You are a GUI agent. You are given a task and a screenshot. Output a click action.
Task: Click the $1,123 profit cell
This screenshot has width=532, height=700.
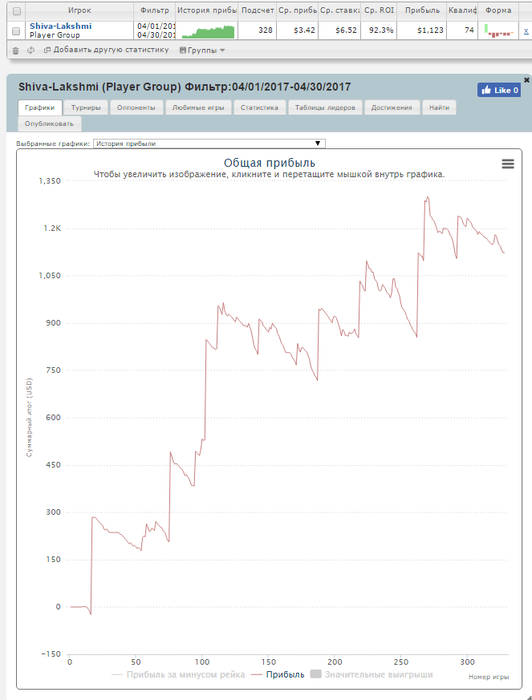click(422, 31)
